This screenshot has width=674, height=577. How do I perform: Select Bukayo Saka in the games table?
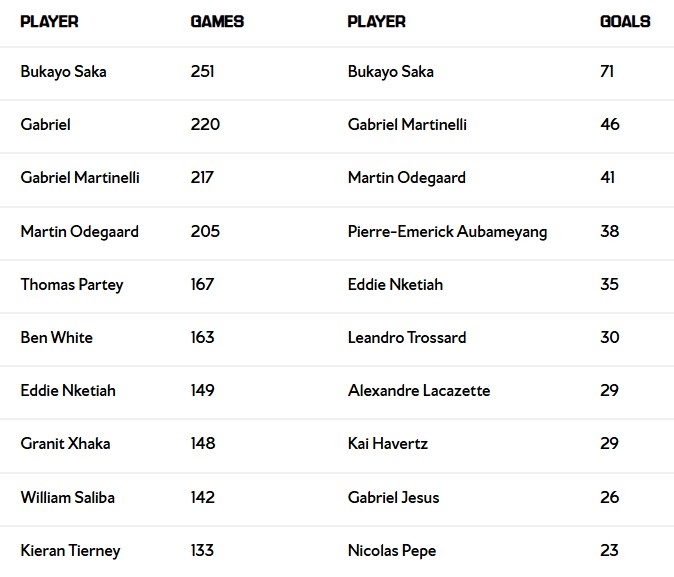pyautogui.click(x=63, y=72)
